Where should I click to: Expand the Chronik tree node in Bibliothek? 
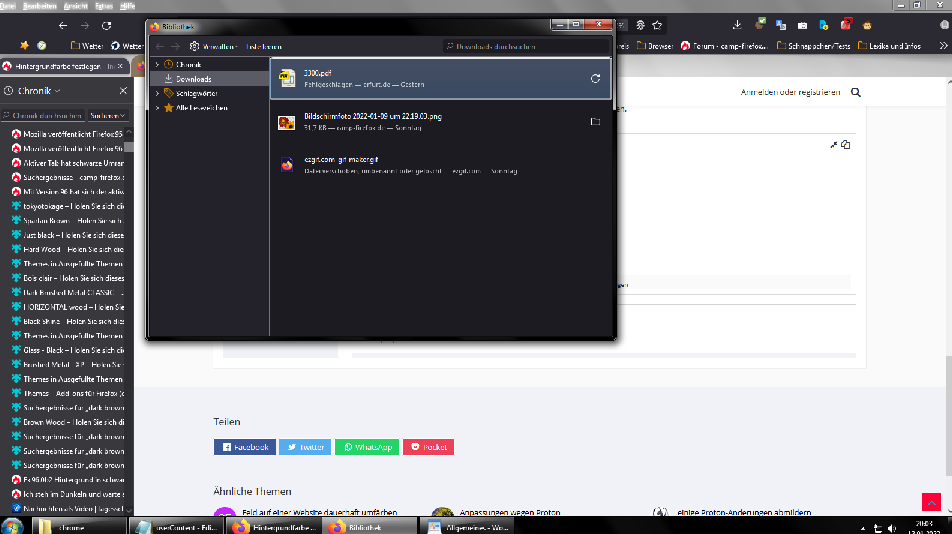tap(158, 64)
